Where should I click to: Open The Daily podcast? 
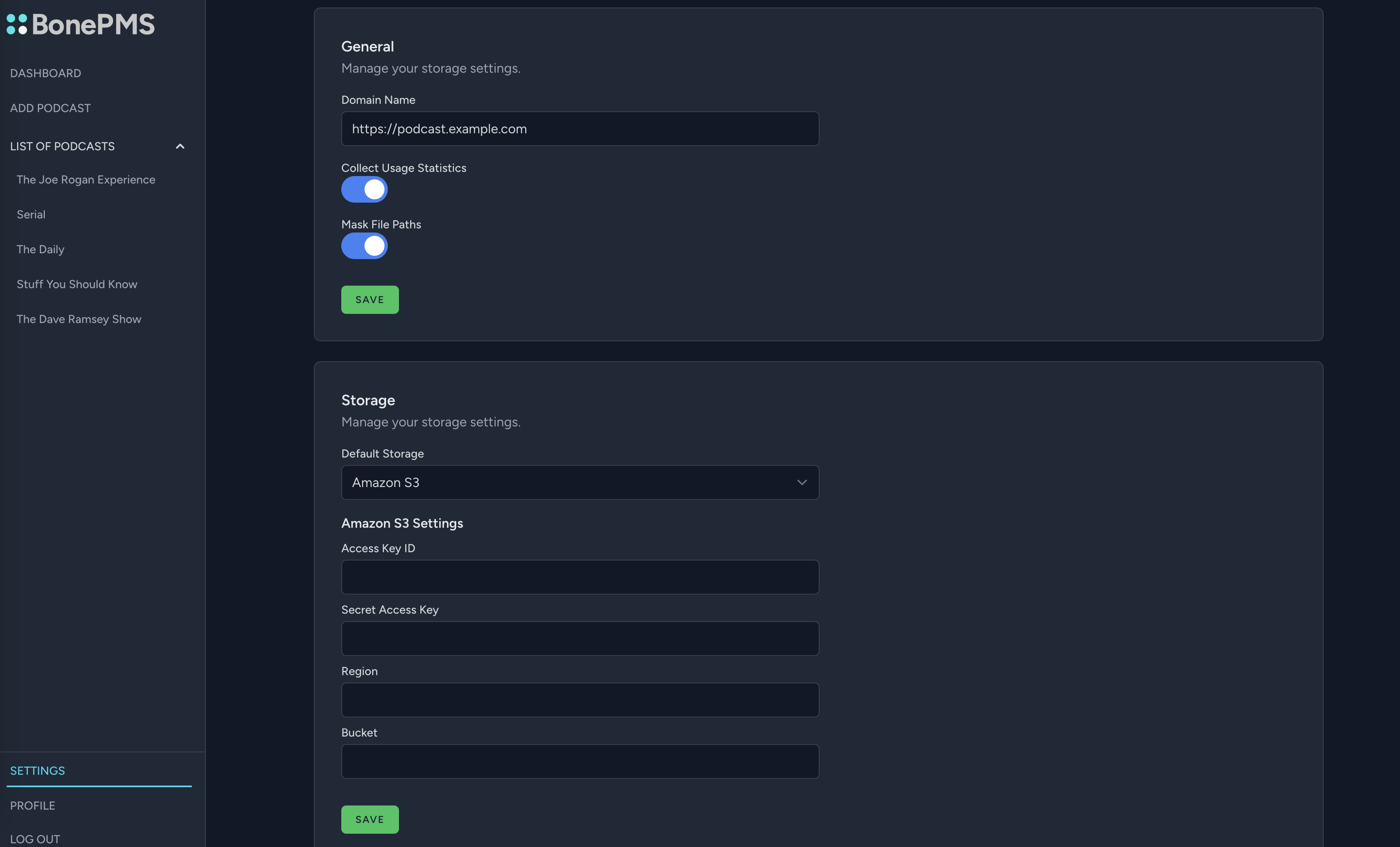(40, 249)
